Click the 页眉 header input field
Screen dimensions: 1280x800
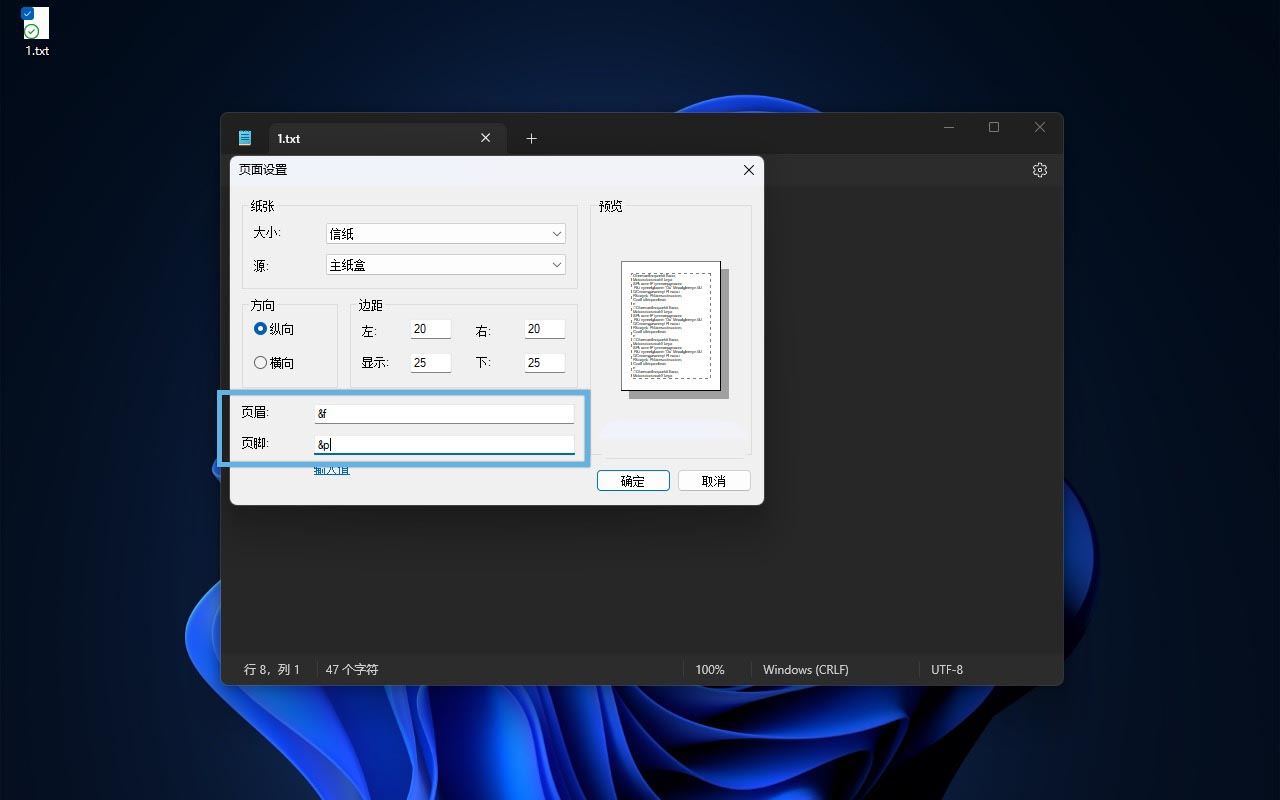pos(444,413)
